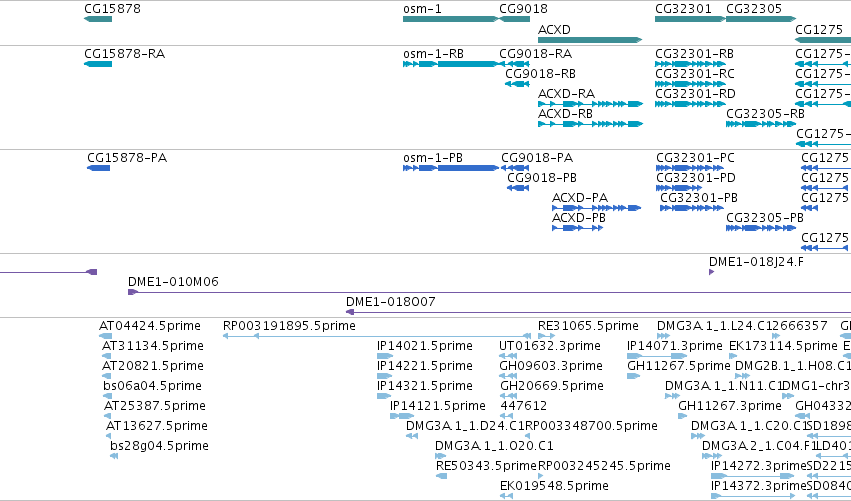The width and height of the screenshot is (851, 501).
Task: Select the CG15878 gene feature bar
Action: pyautogui.click(x=98, y=19)
